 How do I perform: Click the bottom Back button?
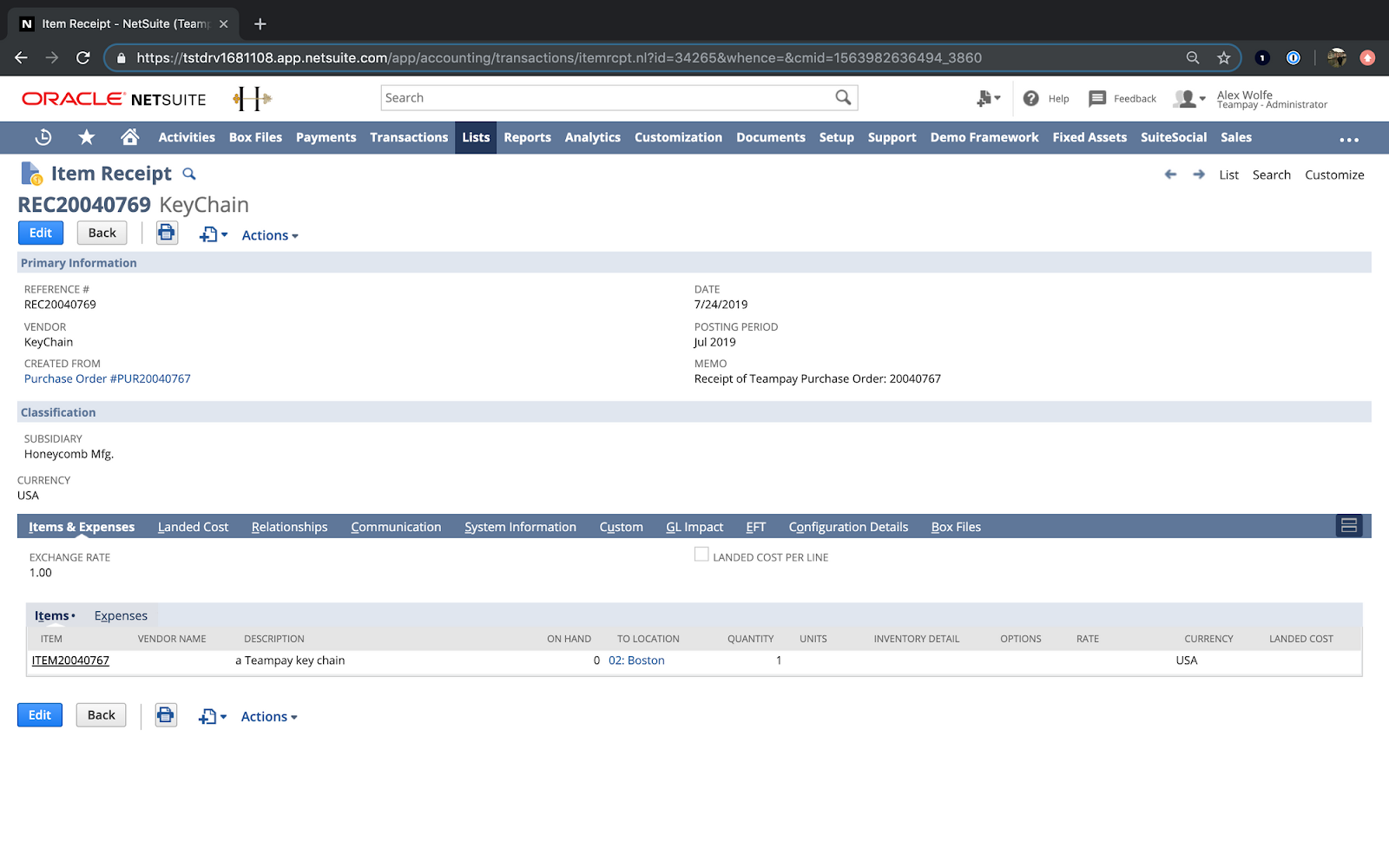pos(101,715)
